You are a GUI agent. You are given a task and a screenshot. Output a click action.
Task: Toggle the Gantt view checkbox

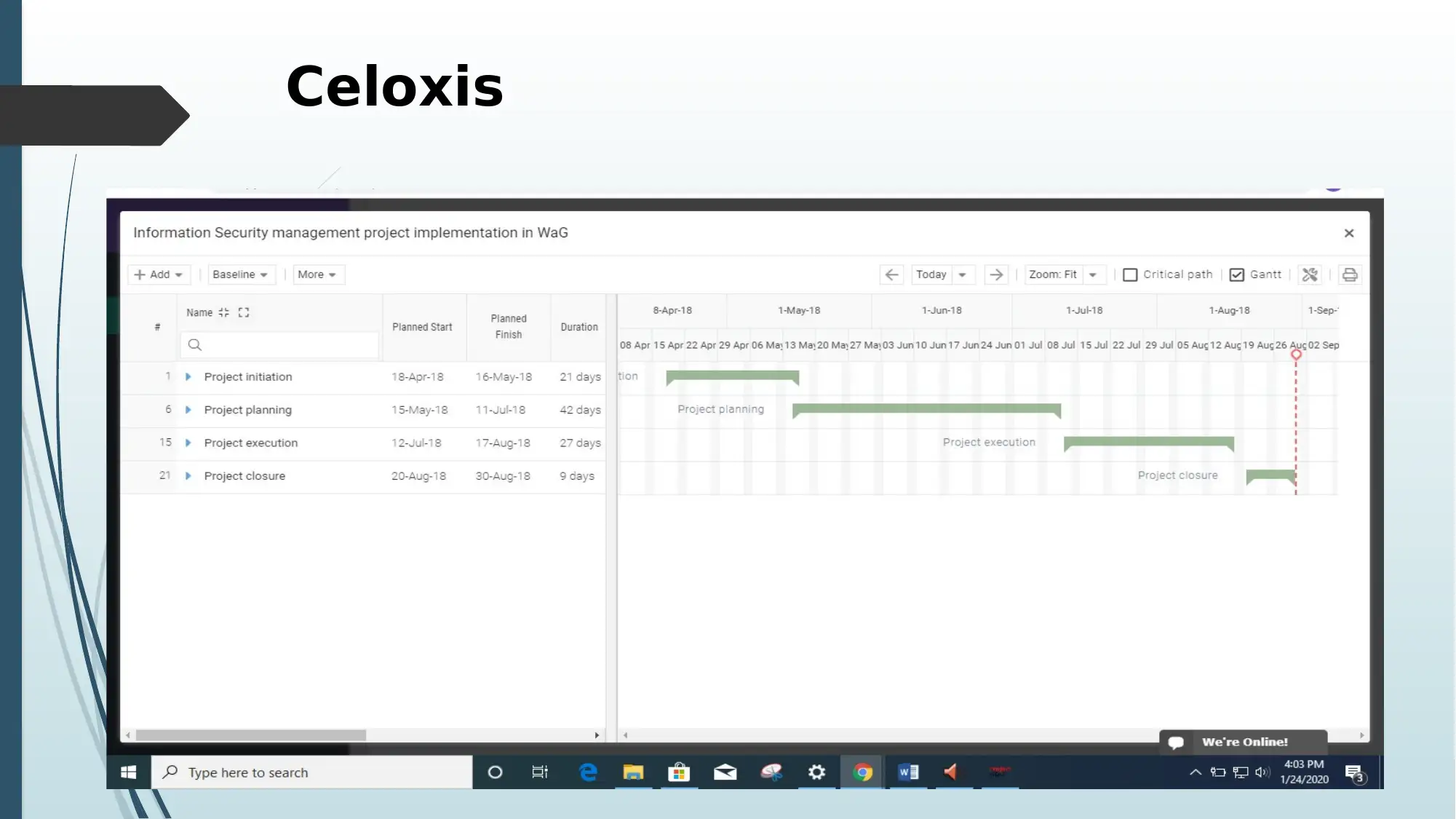click(1236, 274)
